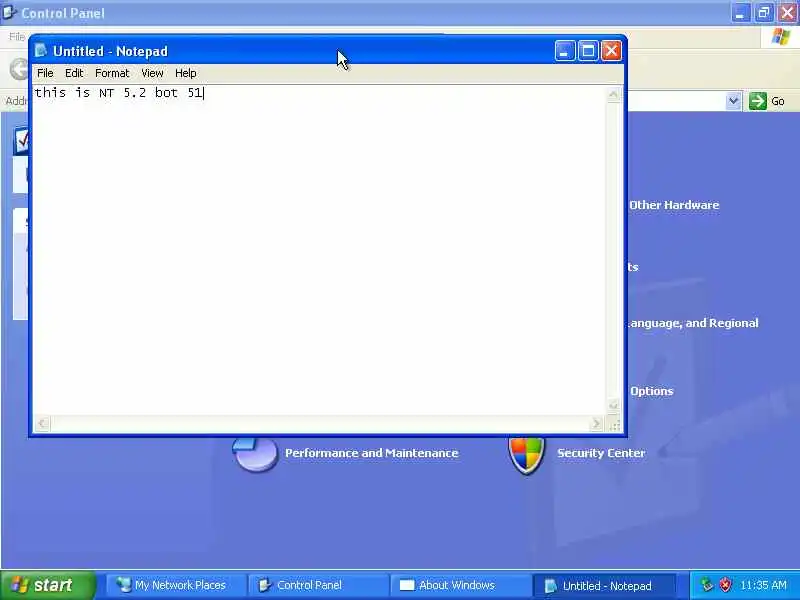Click the Go button in Control Panel
The image size is (800, 600).
point(767,101)
